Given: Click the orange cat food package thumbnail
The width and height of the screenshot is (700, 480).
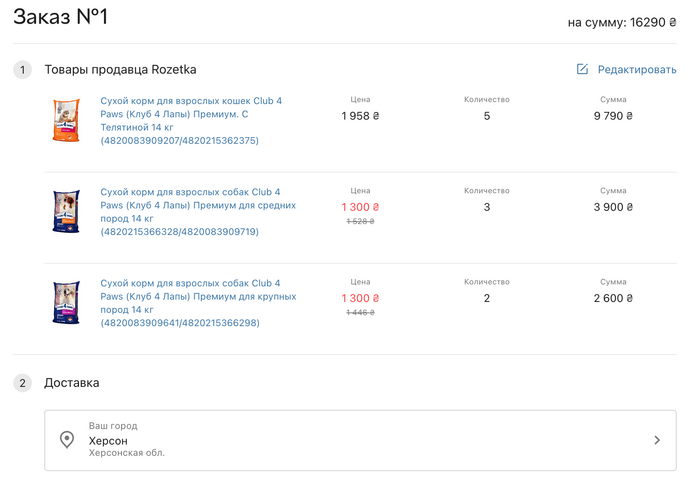Looking at the screenshot, I should pos(66,120).
